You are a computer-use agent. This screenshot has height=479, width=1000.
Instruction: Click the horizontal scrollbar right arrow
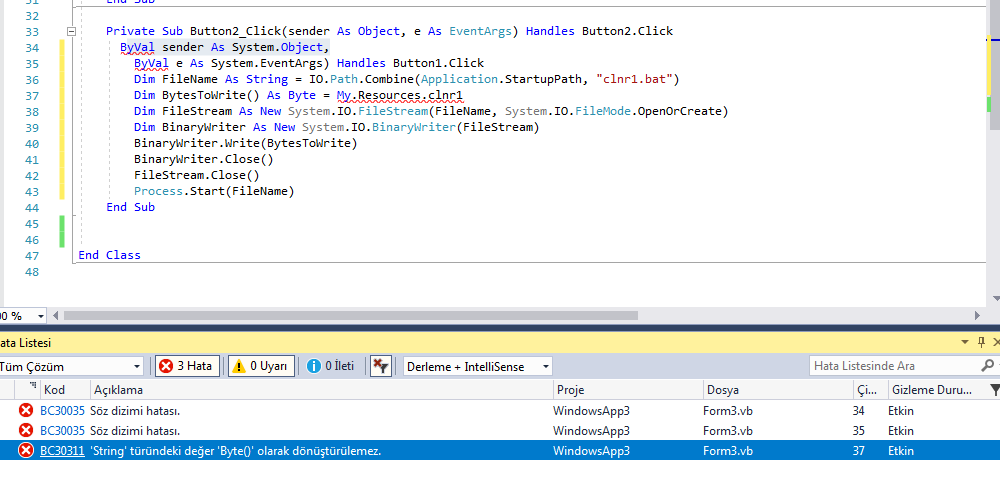click(977, 315)
